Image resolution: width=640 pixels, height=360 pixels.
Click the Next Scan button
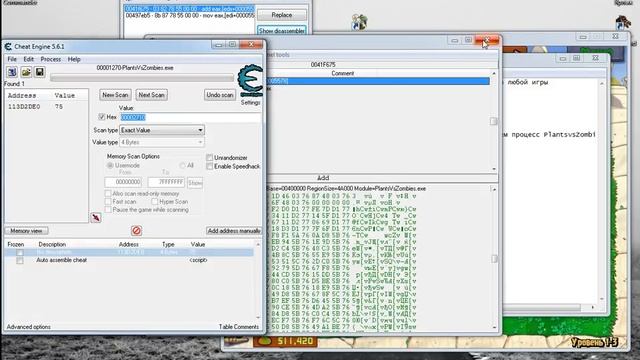coord(151,95)
